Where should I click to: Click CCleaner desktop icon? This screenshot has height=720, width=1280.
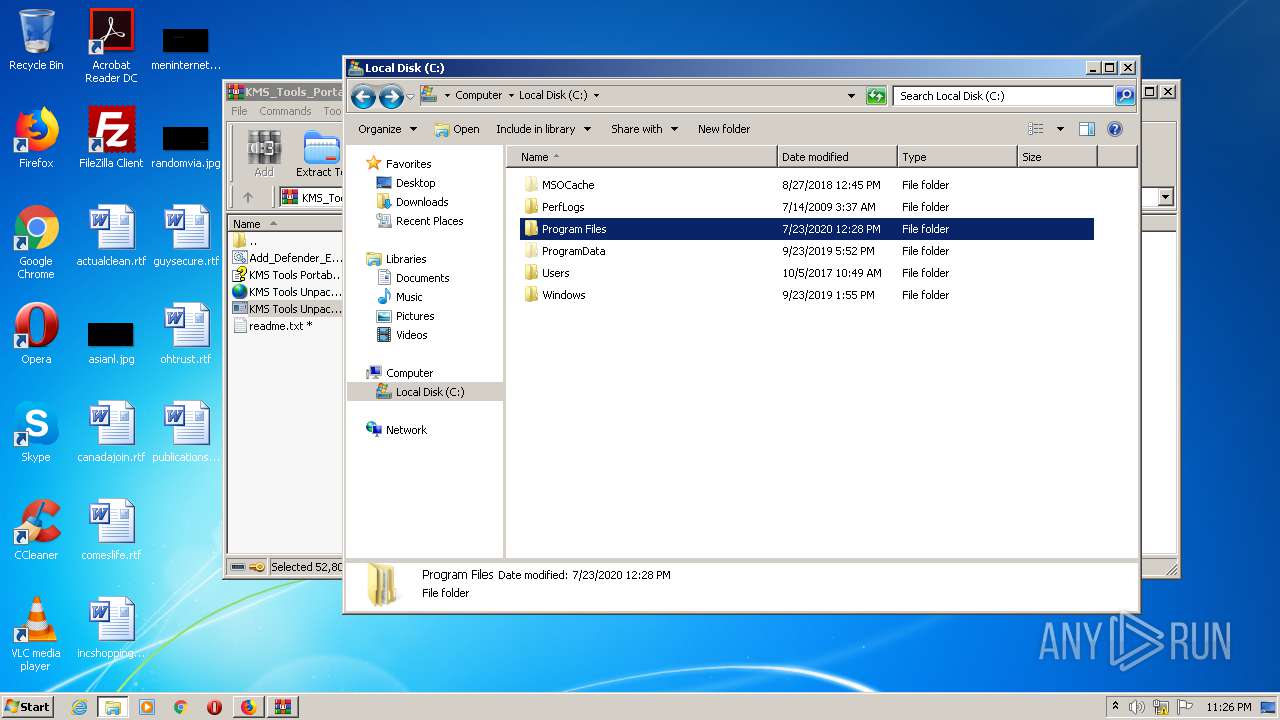(x=36, y=531)
